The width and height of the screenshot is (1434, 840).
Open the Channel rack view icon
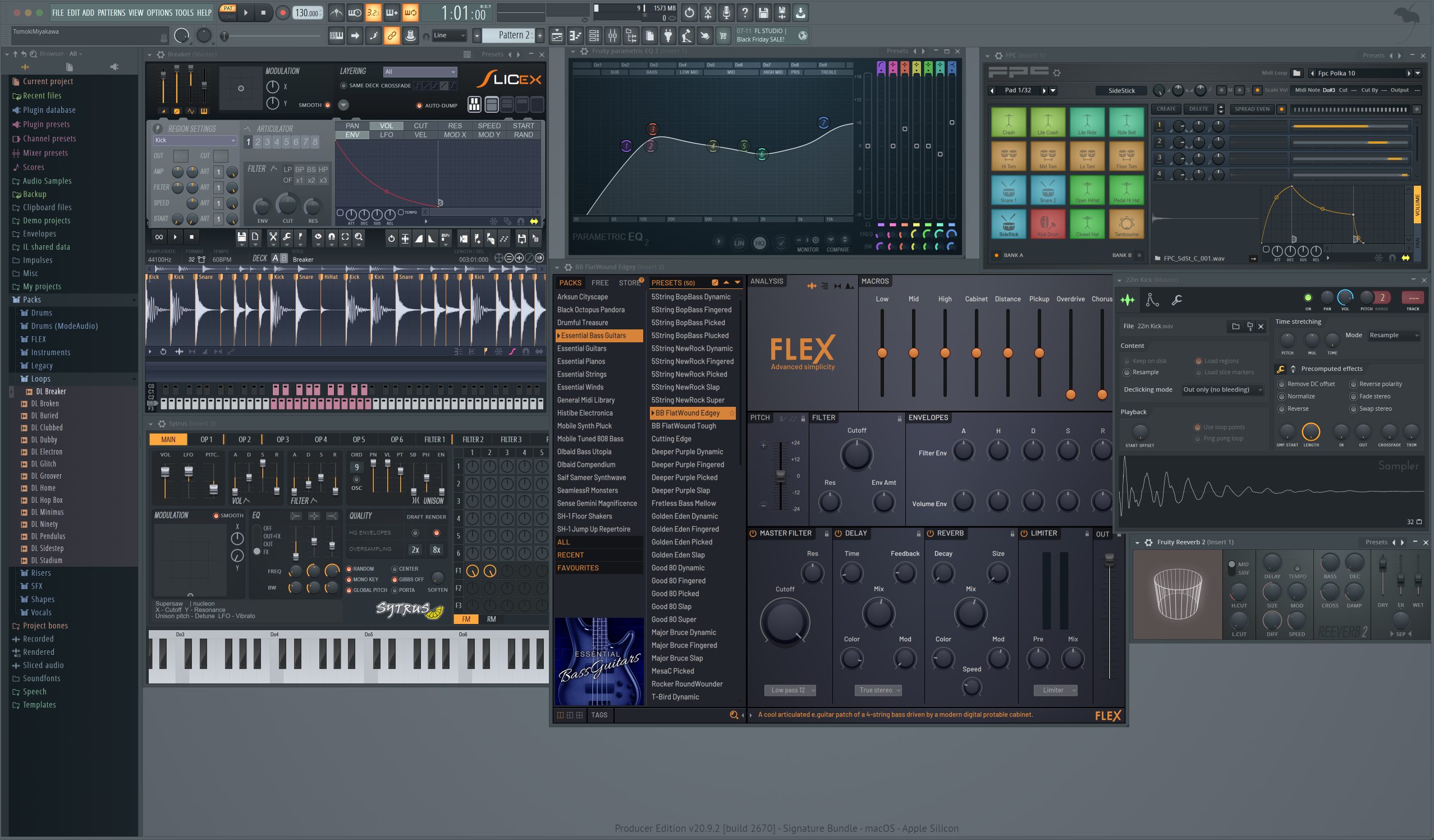click(x=594, y=36)
